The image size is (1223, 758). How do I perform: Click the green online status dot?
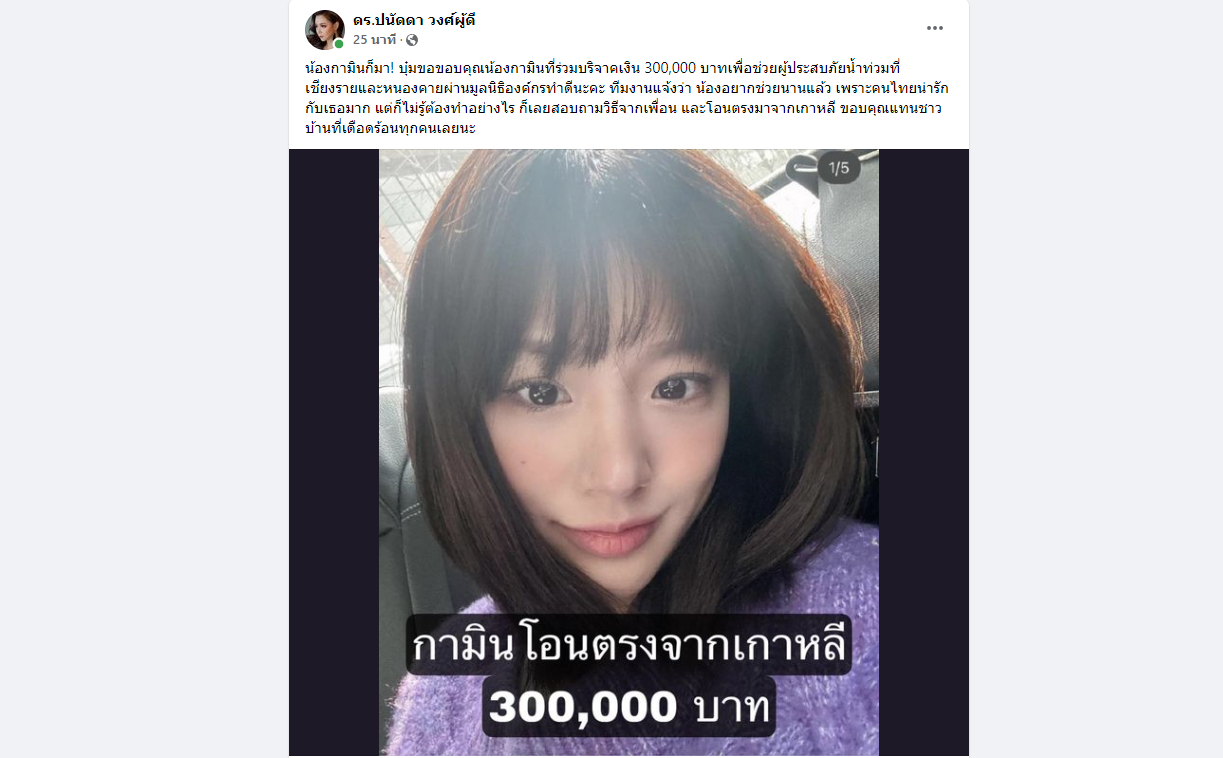pos(339,44)
